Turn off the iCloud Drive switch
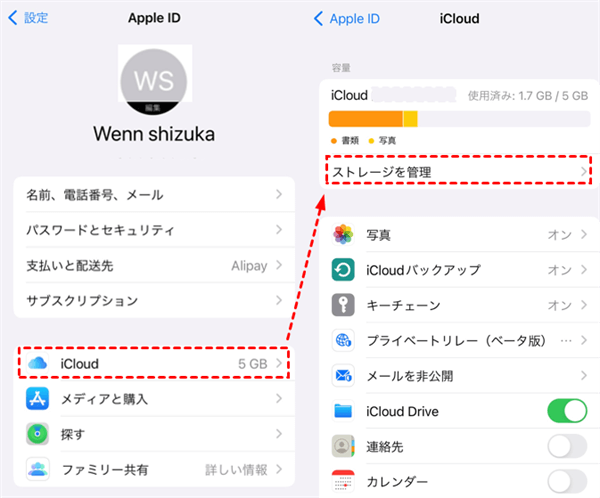This screenshot has height=498, width=600. [x=567, y=411]
